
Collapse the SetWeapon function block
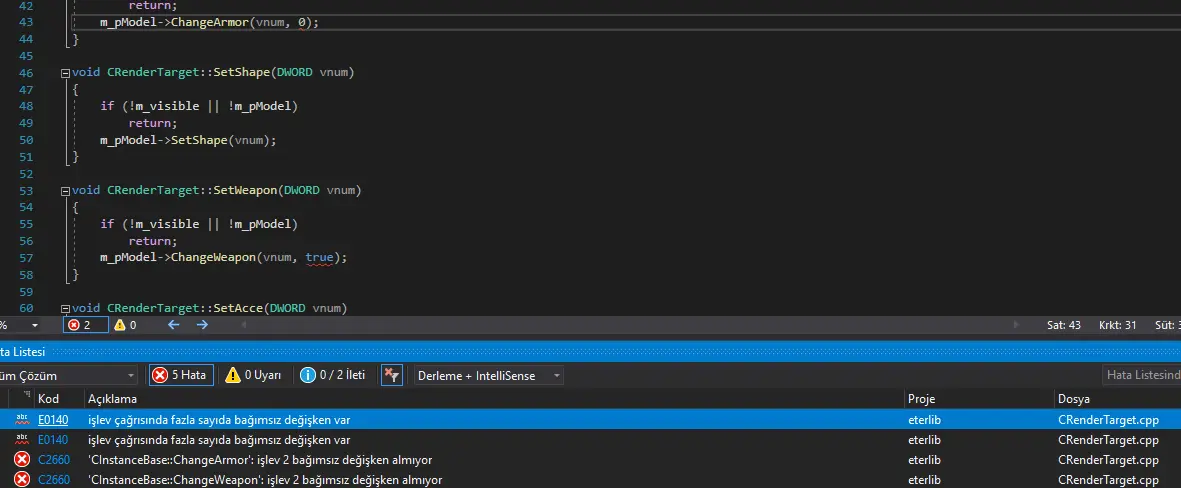(65, 190)
